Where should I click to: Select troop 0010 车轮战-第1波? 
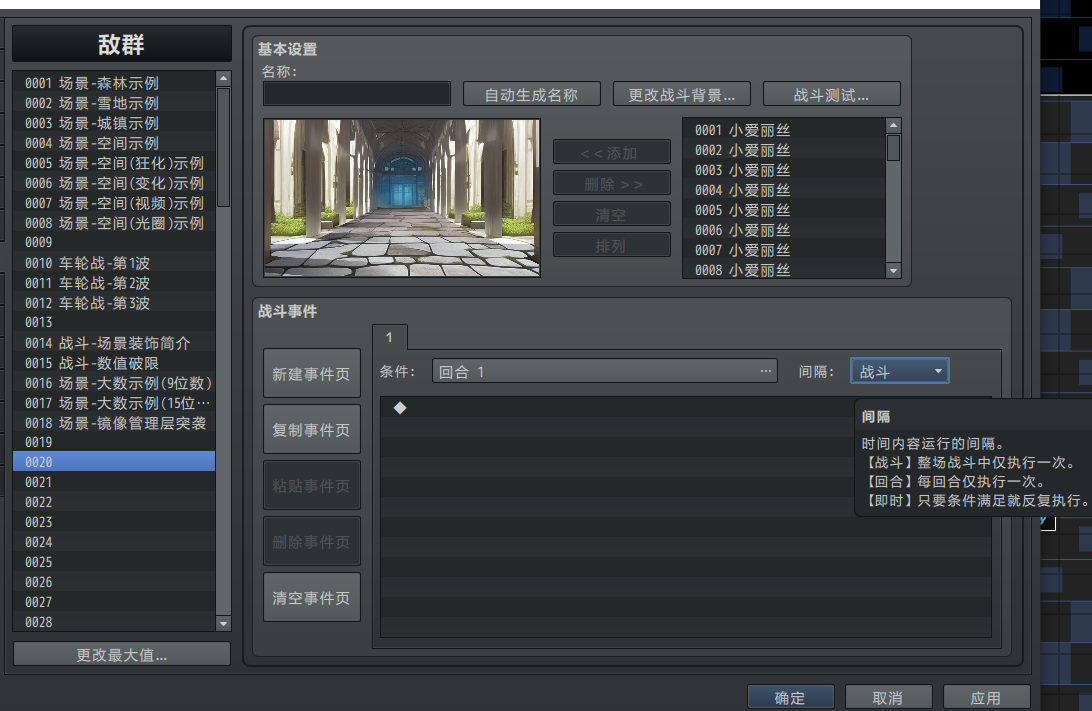click(114, 263)
